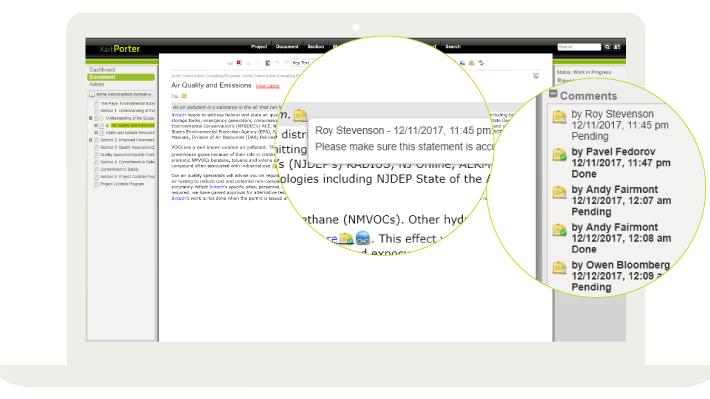The image size is (710, 399).
Task: Open the style dropdown in the editor toolbar
Action: 300,63
